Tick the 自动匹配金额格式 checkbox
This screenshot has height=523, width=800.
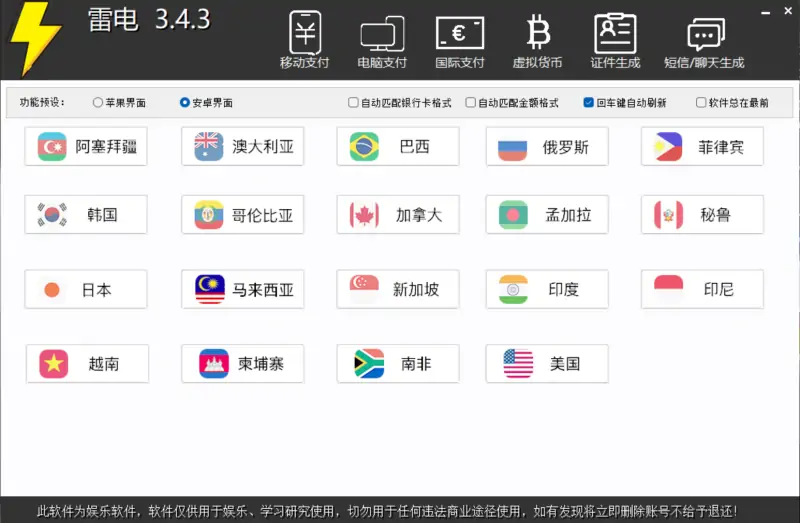tap(471, 102)
